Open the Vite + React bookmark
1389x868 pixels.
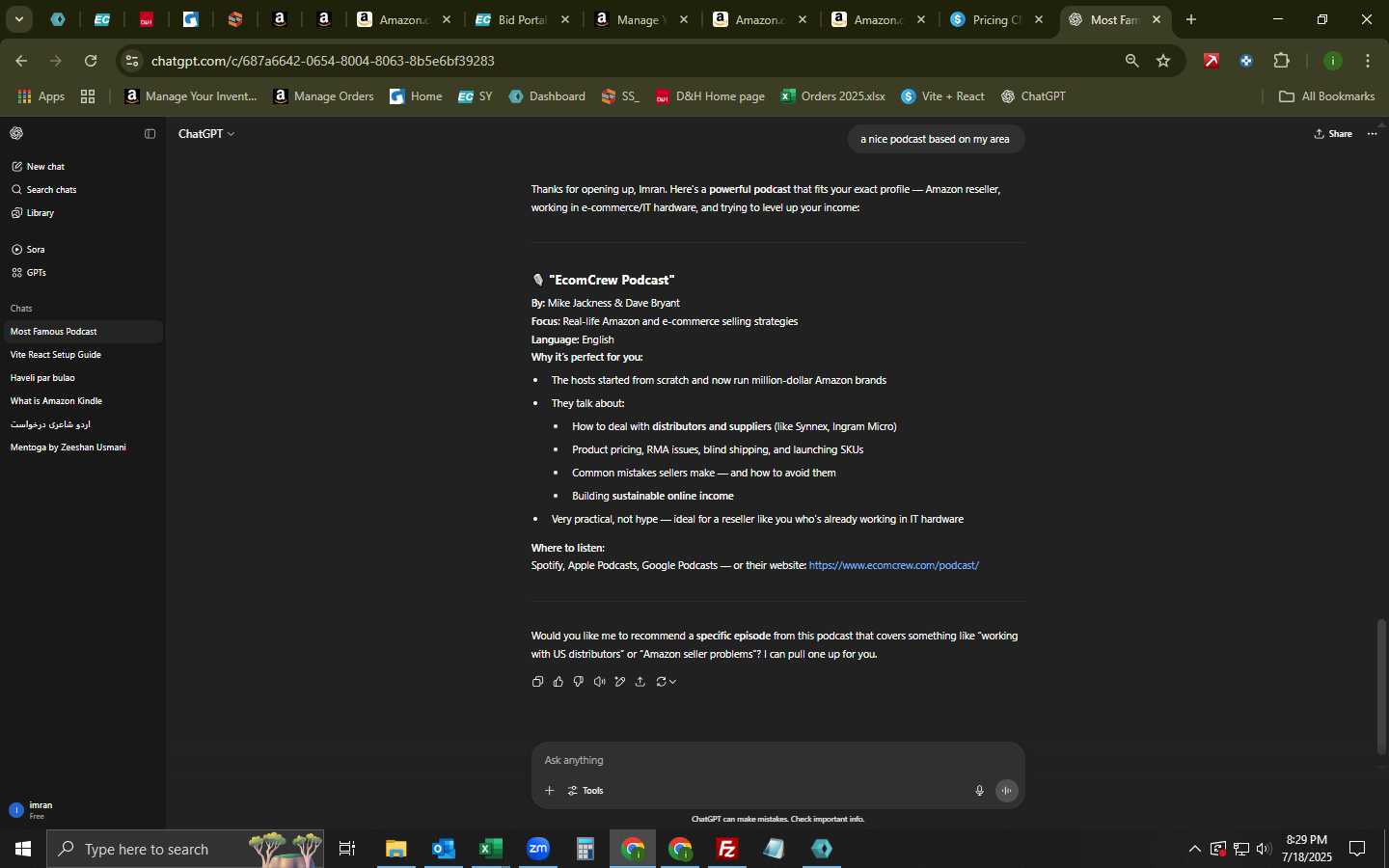click(x=943, y=96)
